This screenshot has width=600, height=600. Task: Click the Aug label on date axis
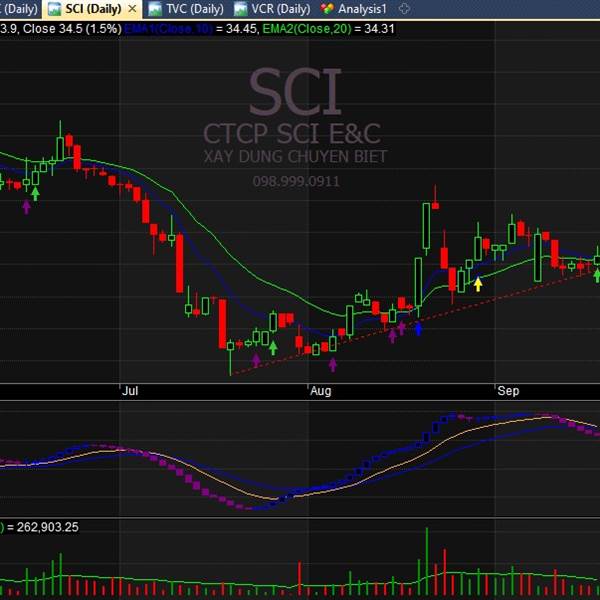coord(321,391)
